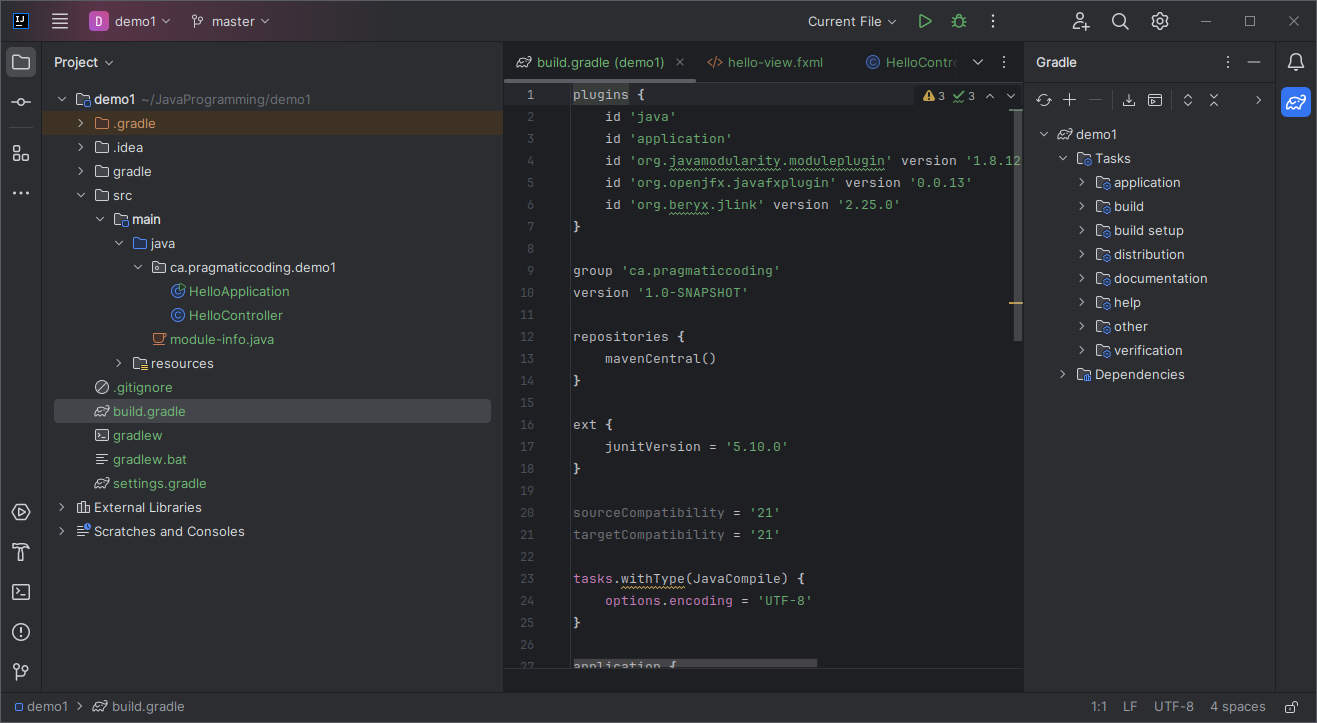Open the Project view selector dropdown

84,62
